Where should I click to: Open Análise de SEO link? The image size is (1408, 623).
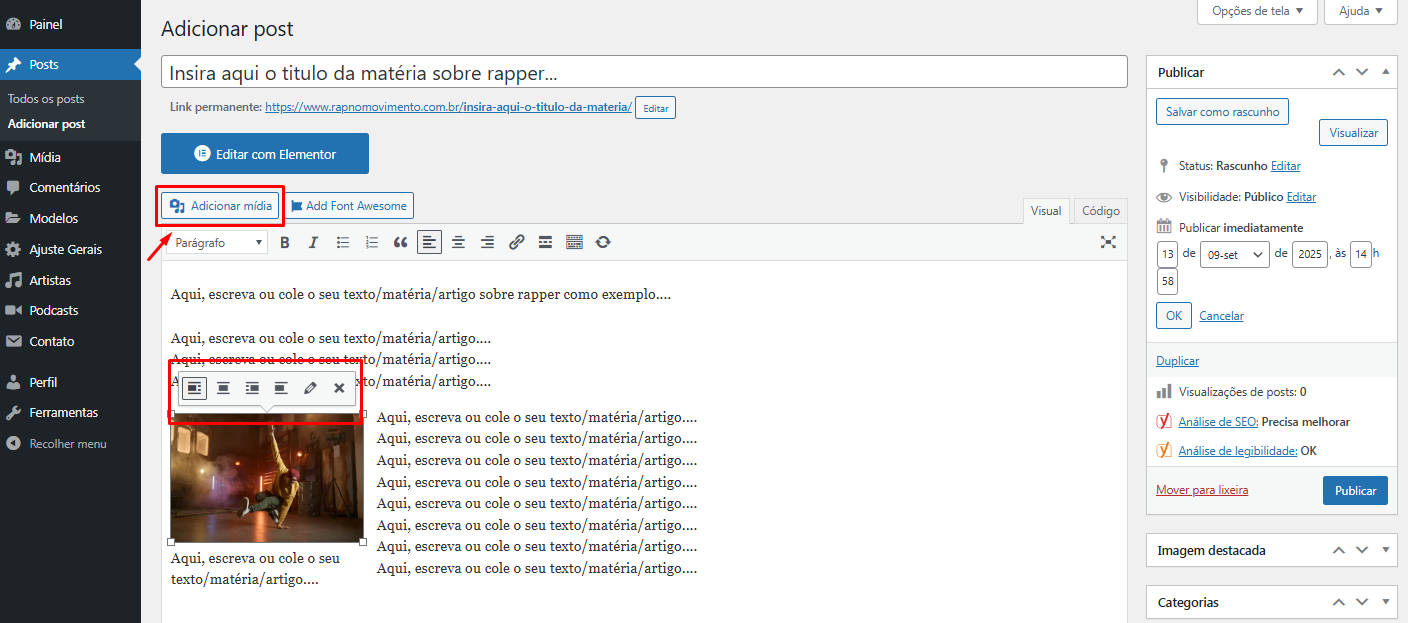pos(1218,422)
